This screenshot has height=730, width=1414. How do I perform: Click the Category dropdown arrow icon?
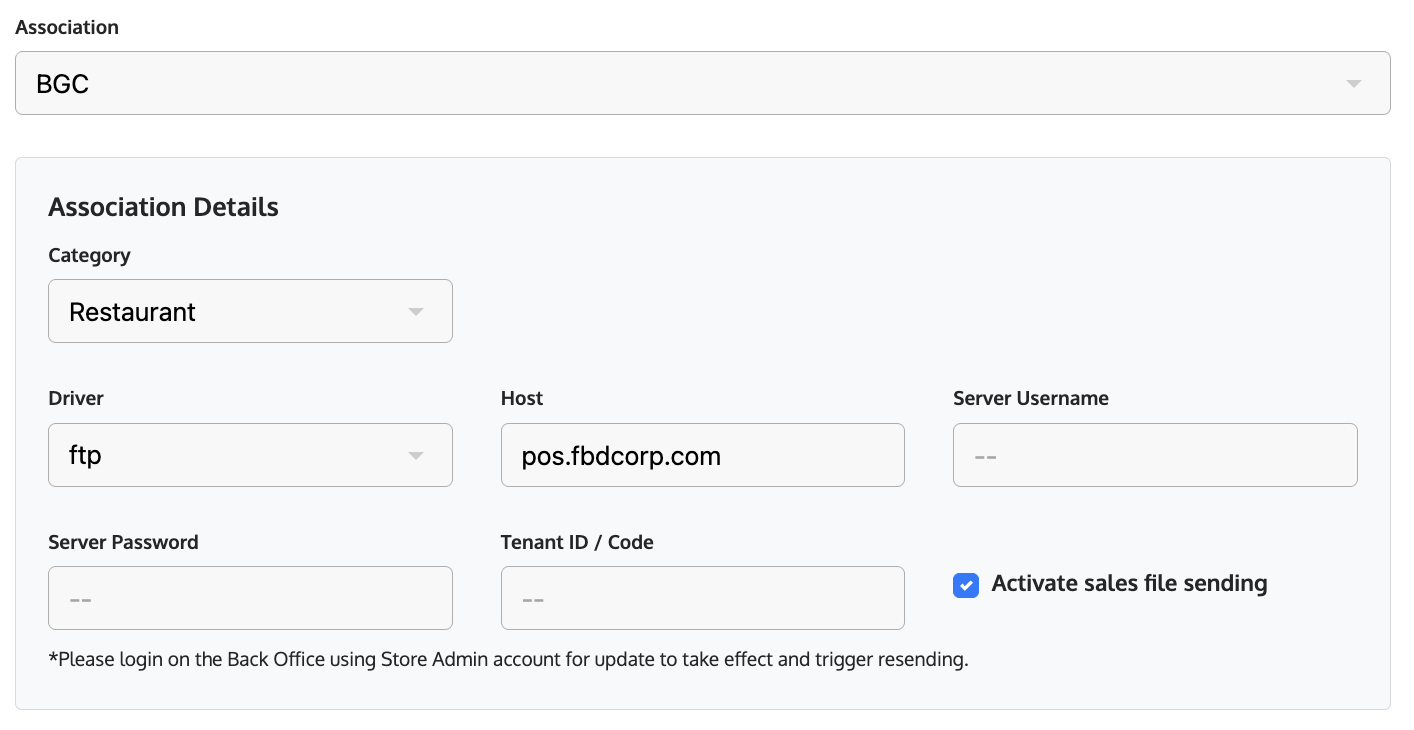click(416, 312)
